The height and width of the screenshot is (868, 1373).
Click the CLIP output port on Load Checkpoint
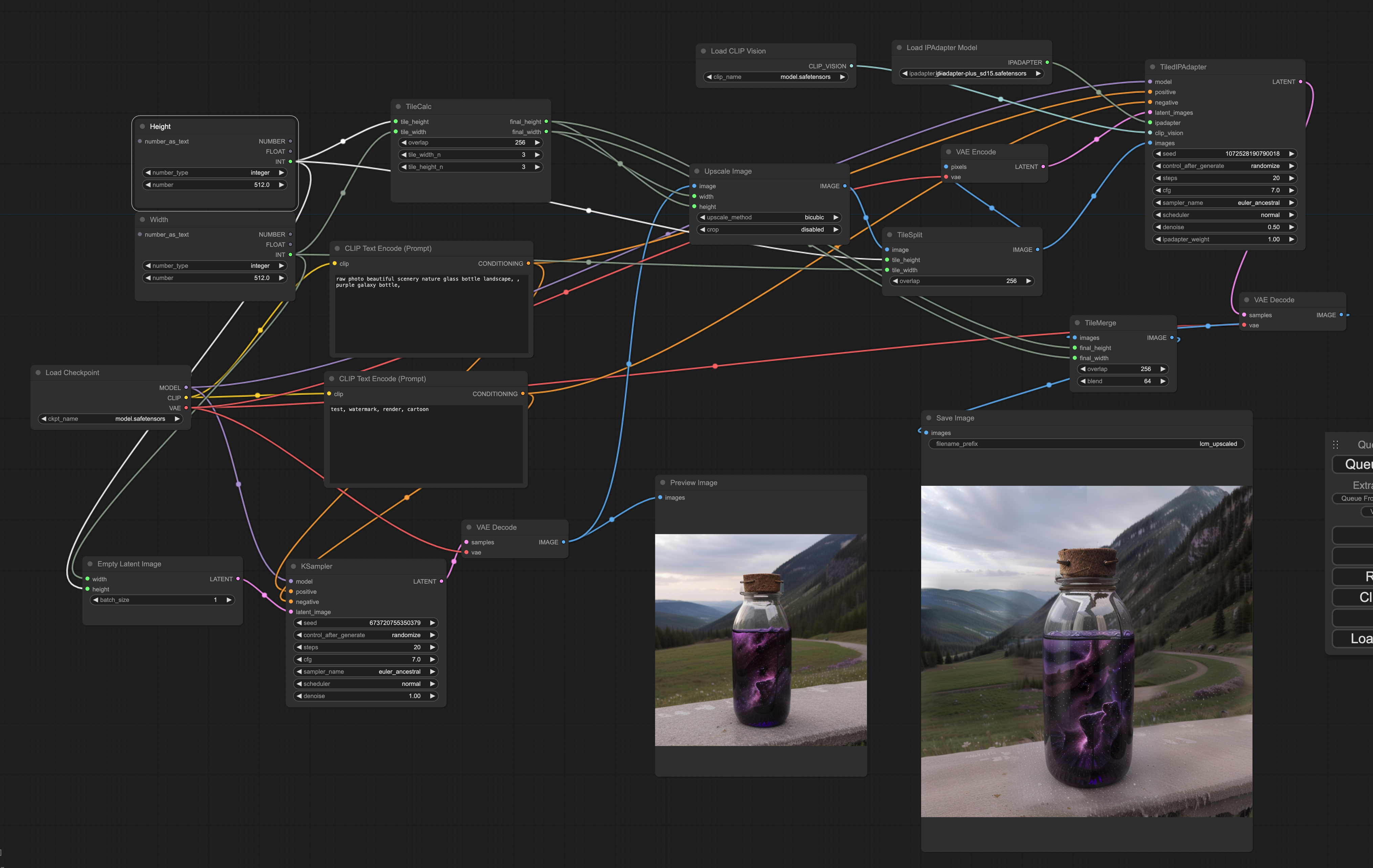click(x=186, y=398)
